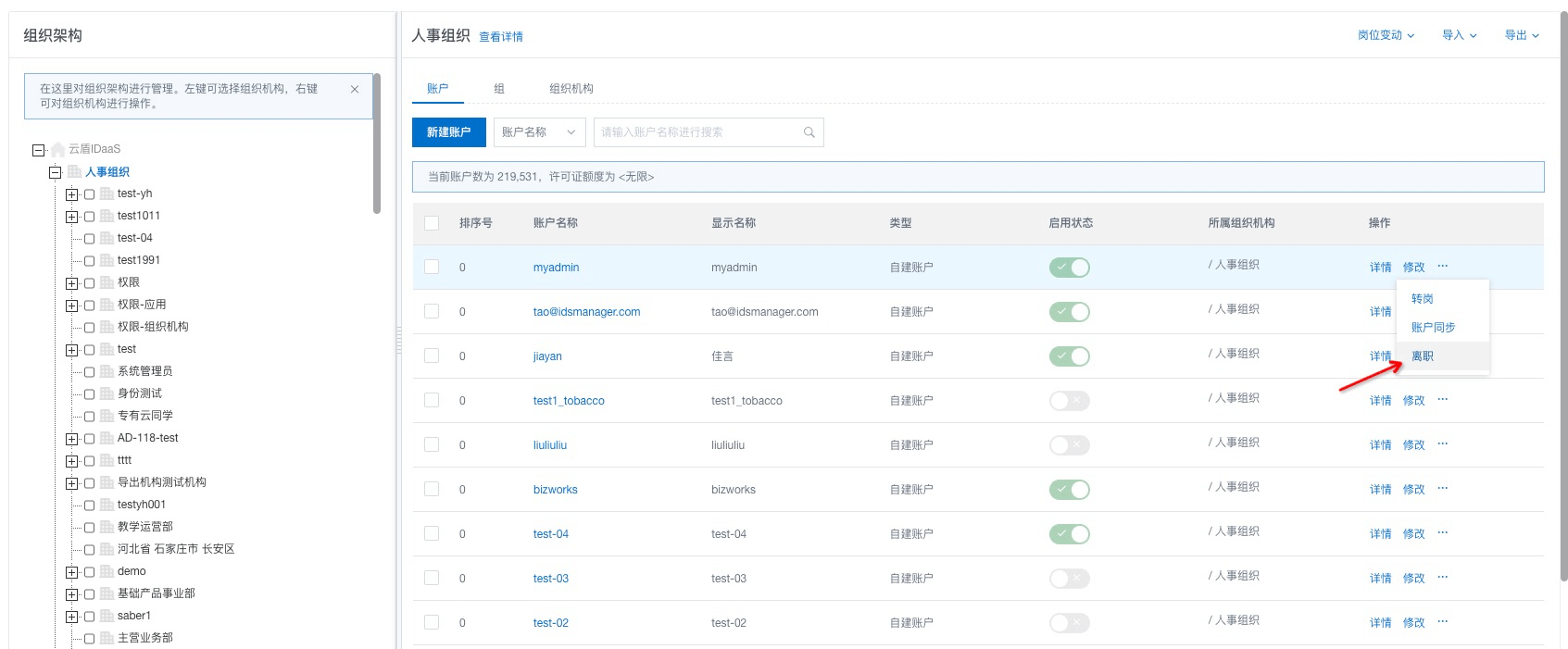Open the 账户名称 search type dropdown

(x=539, y=132)
